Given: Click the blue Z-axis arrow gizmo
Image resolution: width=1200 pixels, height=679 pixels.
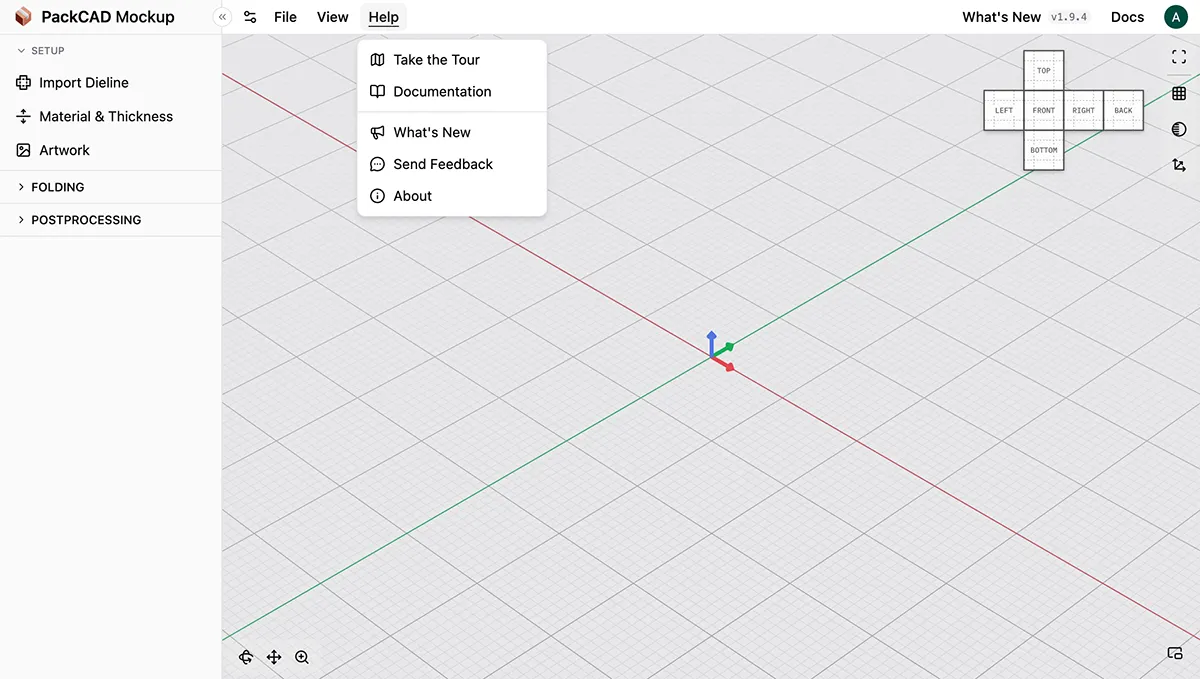Looking at the screenshot, I should 711,341.
